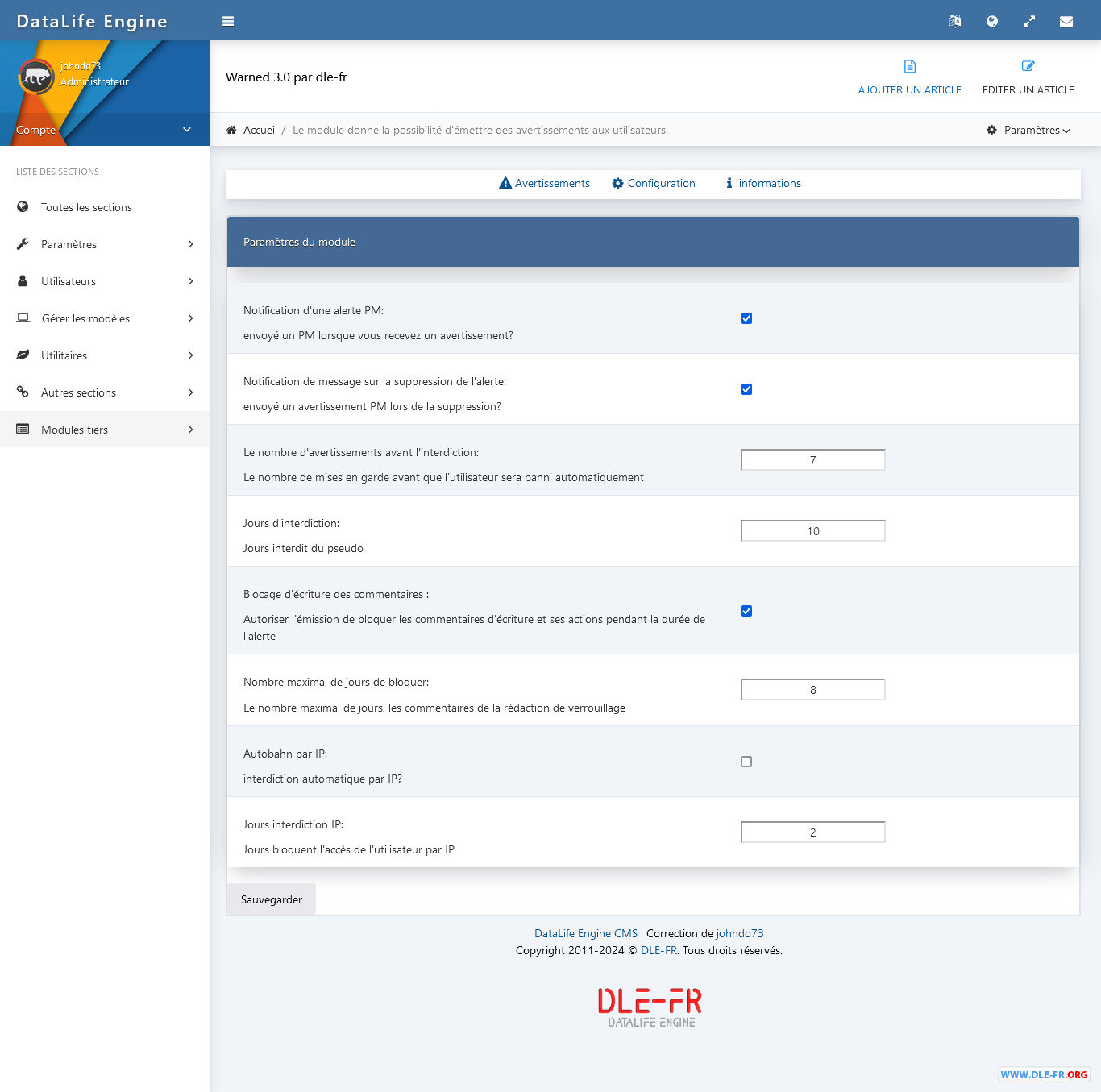Screen dimensions: 1101x1092
Task: Enable the Autobahn par IP checkbox
Action: point(746,762)
